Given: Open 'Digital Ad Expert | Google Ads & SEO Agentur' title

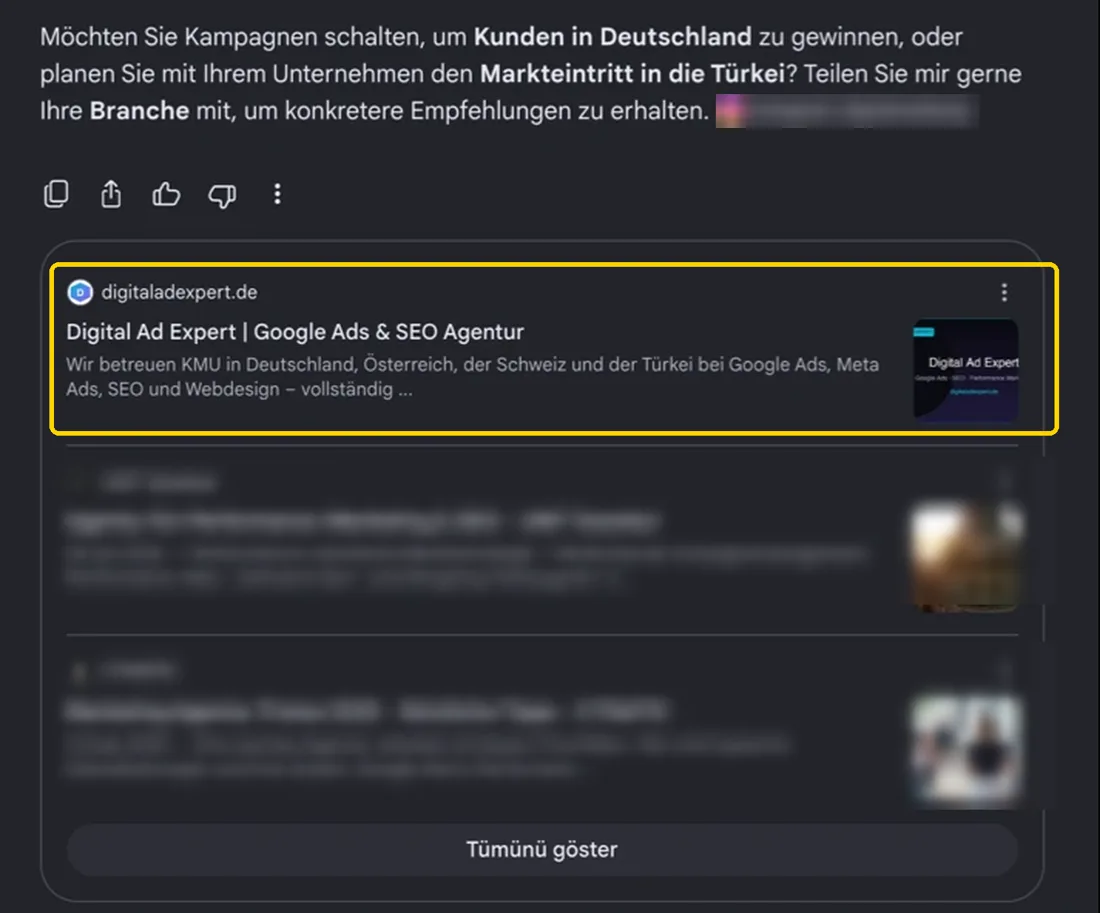Looking at the screenshot, I should (295, 332).
